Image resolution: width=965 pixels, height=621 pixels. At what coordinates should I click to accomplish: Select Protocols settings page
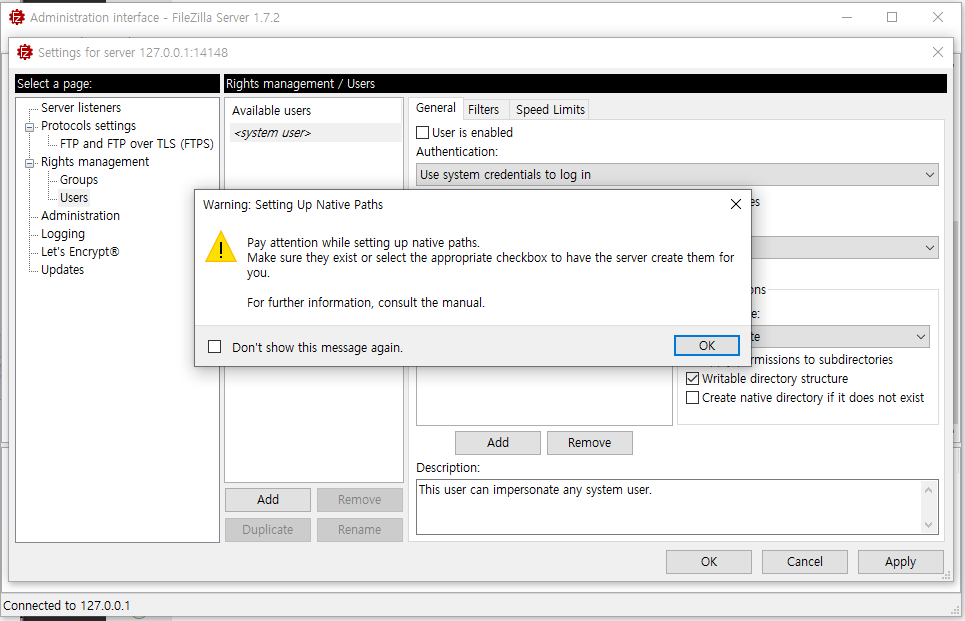[x=89, y=126]
